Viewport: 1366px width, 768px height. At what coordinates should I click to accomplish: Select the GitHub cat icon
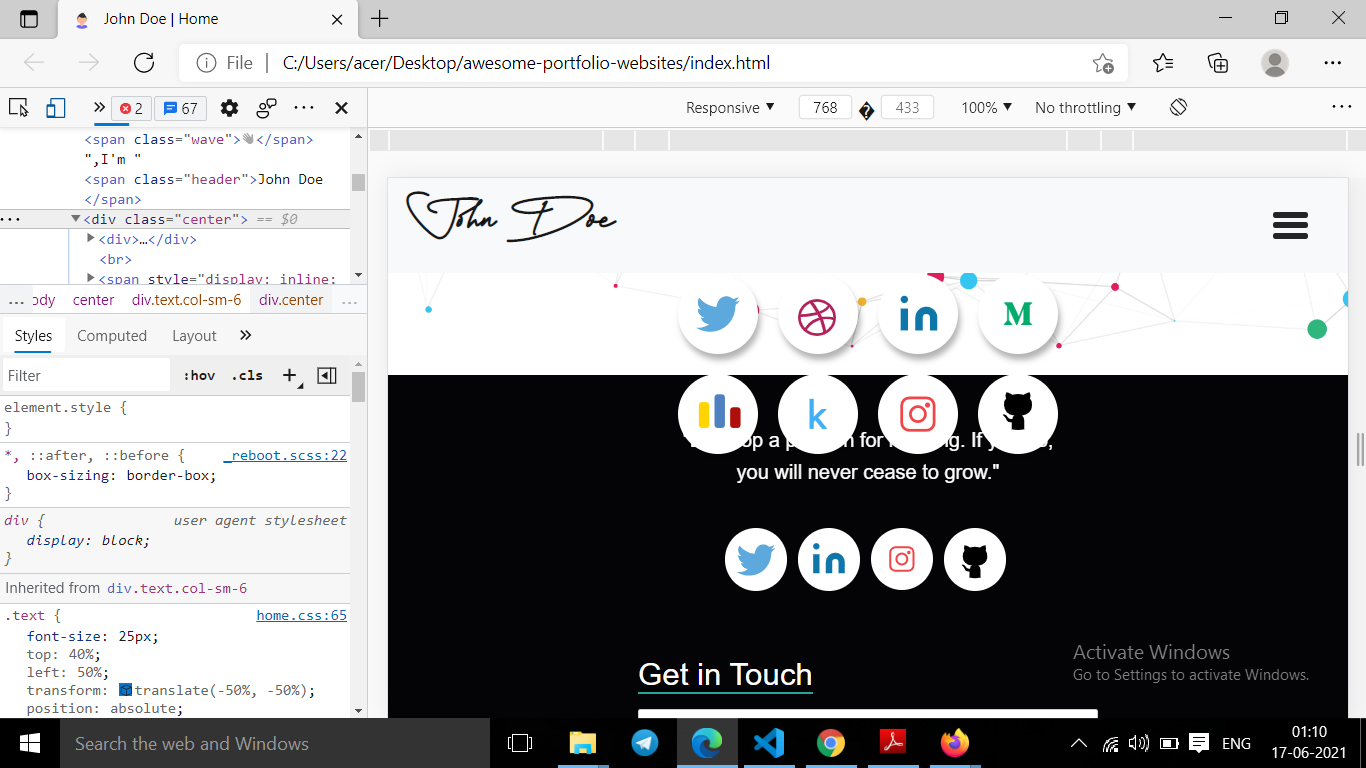[1017, 413]
